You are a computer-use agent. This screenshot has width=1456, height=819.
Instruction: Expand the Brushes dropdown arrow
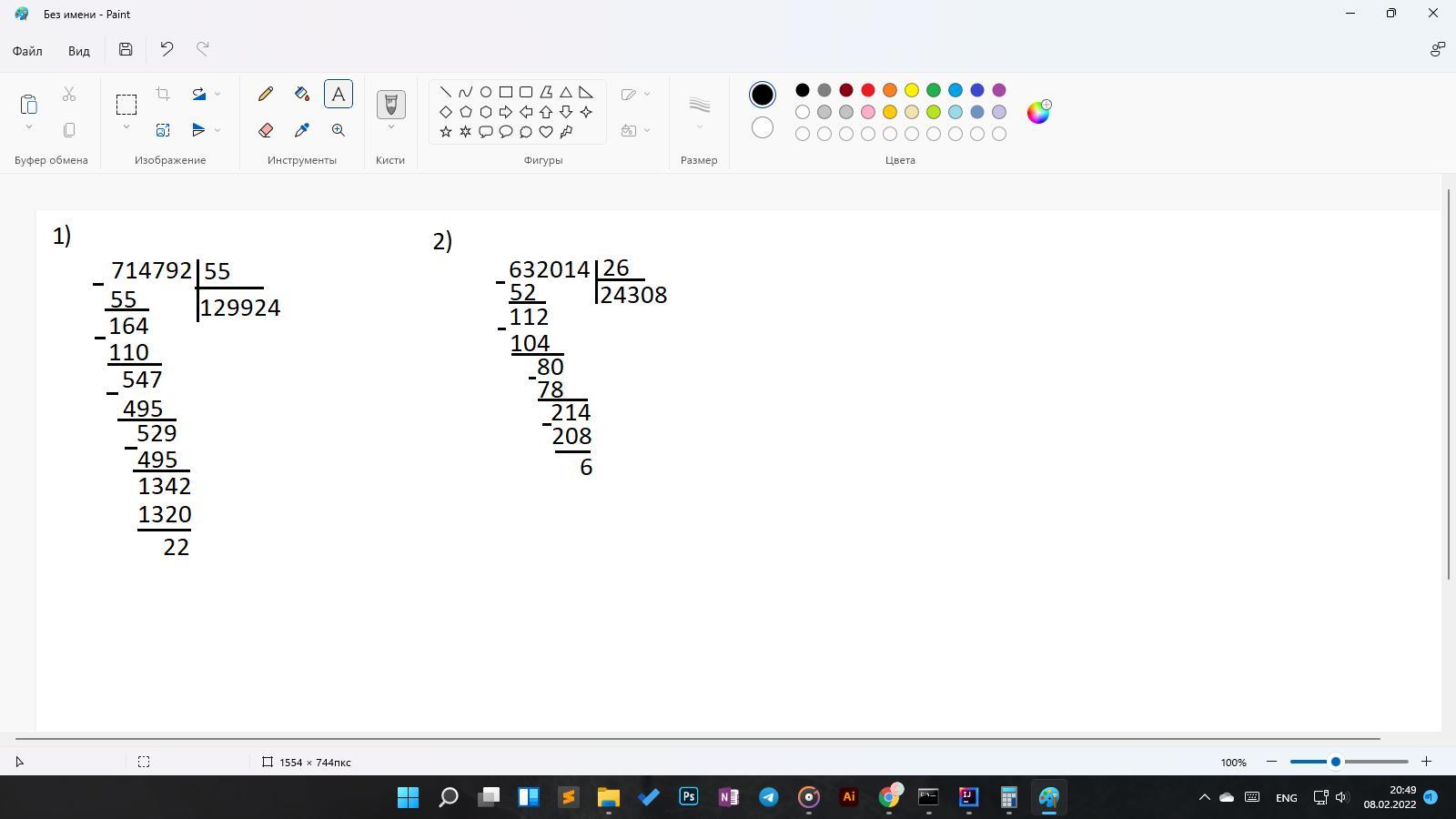(391, 127)
